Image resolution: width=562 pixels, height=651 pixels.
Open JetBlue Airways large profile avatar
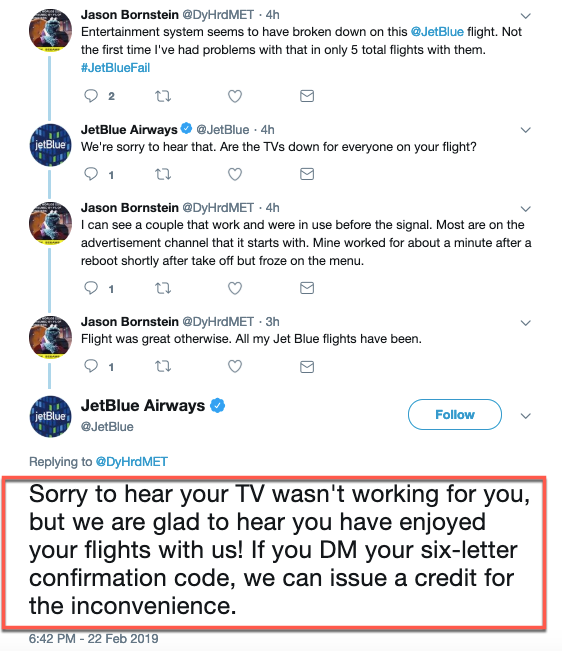50,416
